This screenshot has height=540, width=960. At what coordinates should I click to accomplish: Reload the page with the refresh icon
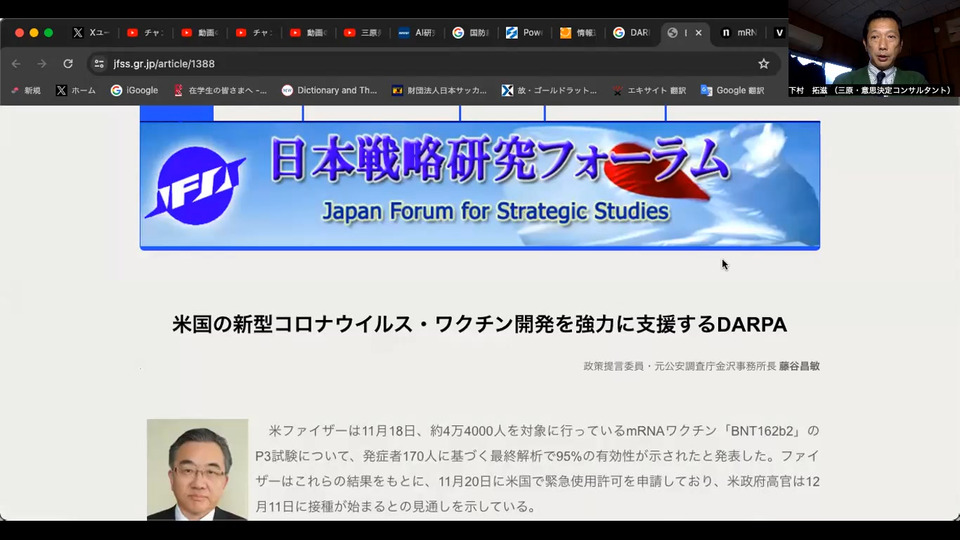68,64
